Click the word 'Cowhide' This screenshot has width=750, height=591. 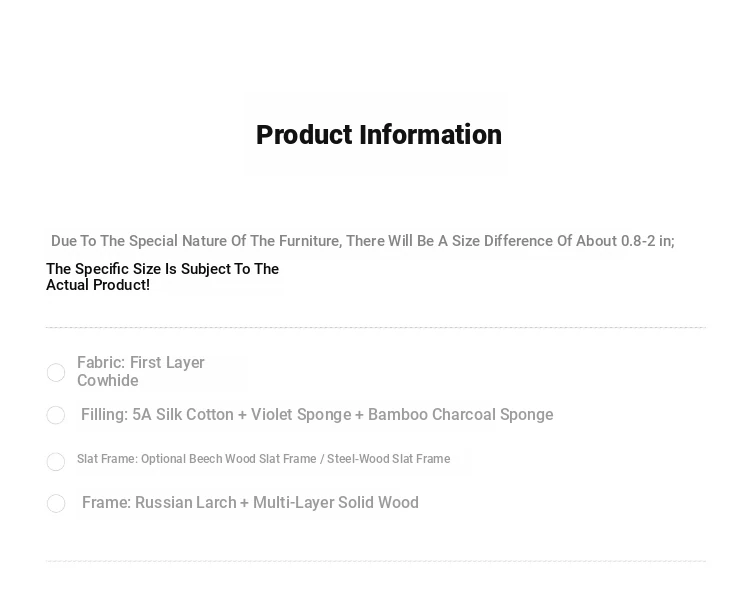[x=108, y=381]
